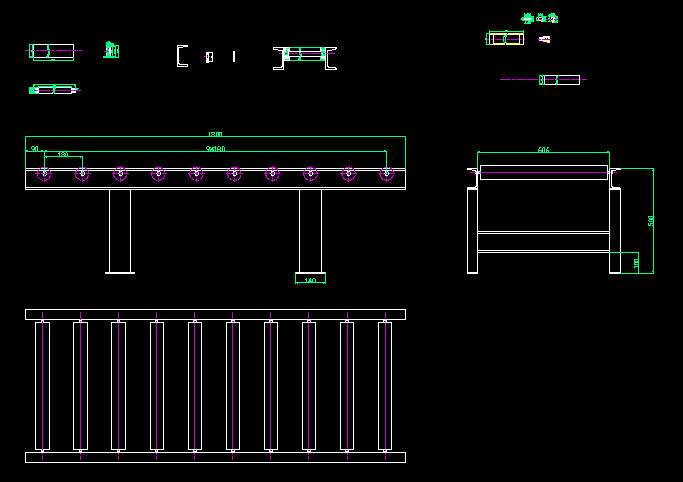Click the rightmost magenta roller circle in side view
This screenshot has width=683, height=482.
pos(386,174)
